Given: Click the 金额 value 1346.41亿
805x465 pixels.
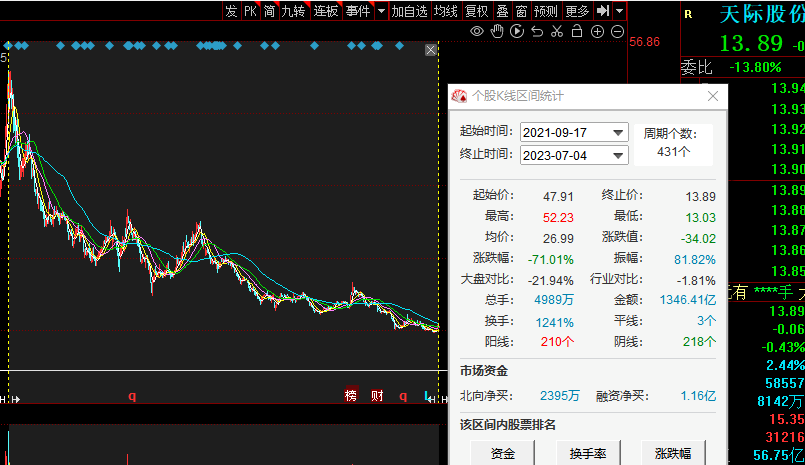Looking at the screenshot, I should (x=687, y=300).
